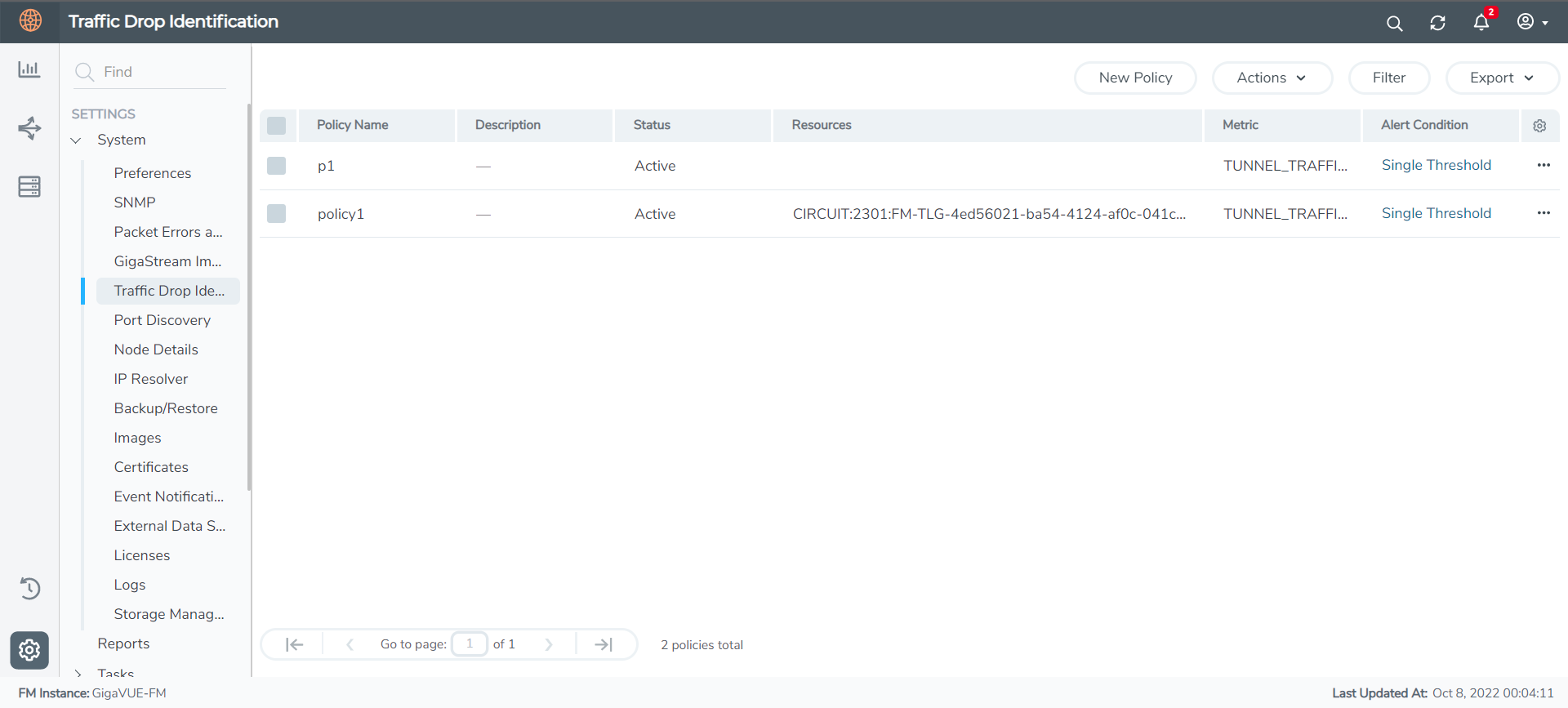
Task: Select Traffic Drop Identification menu item
Action: pos(168,291)
